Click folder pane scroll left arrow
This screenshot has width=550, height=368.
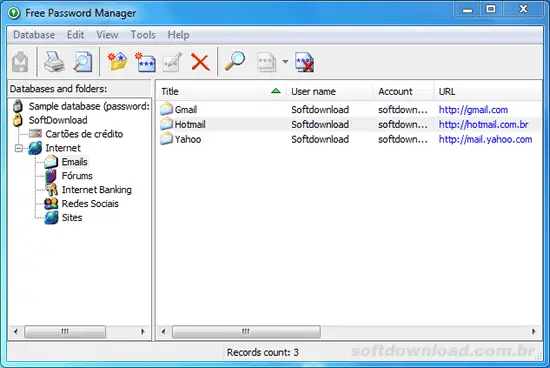(16, 332)
